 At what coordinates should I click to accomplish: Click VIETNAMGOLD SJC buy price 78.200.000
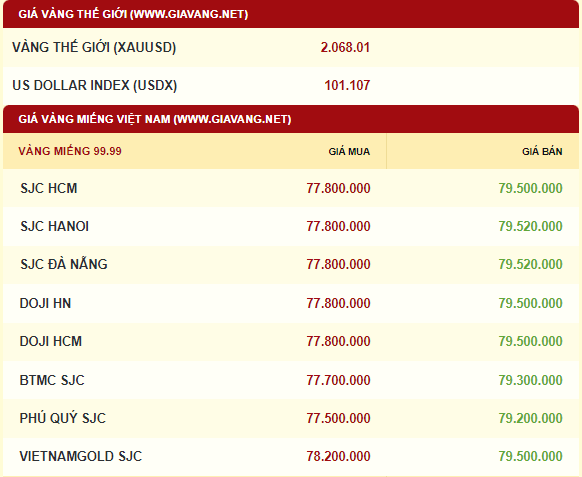pyautogui.click(x=339, y=456)
